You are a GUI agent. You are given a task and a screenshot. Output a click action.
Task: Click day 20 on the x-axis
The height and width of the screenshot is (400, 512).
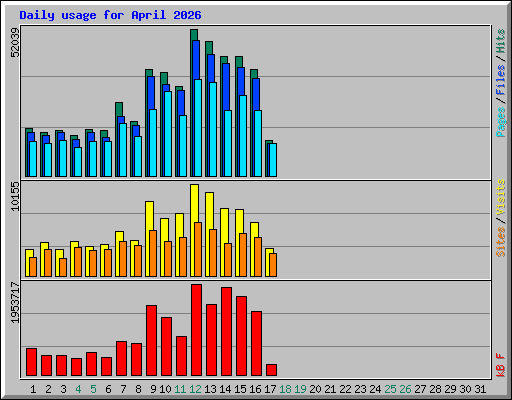(315, 389)
